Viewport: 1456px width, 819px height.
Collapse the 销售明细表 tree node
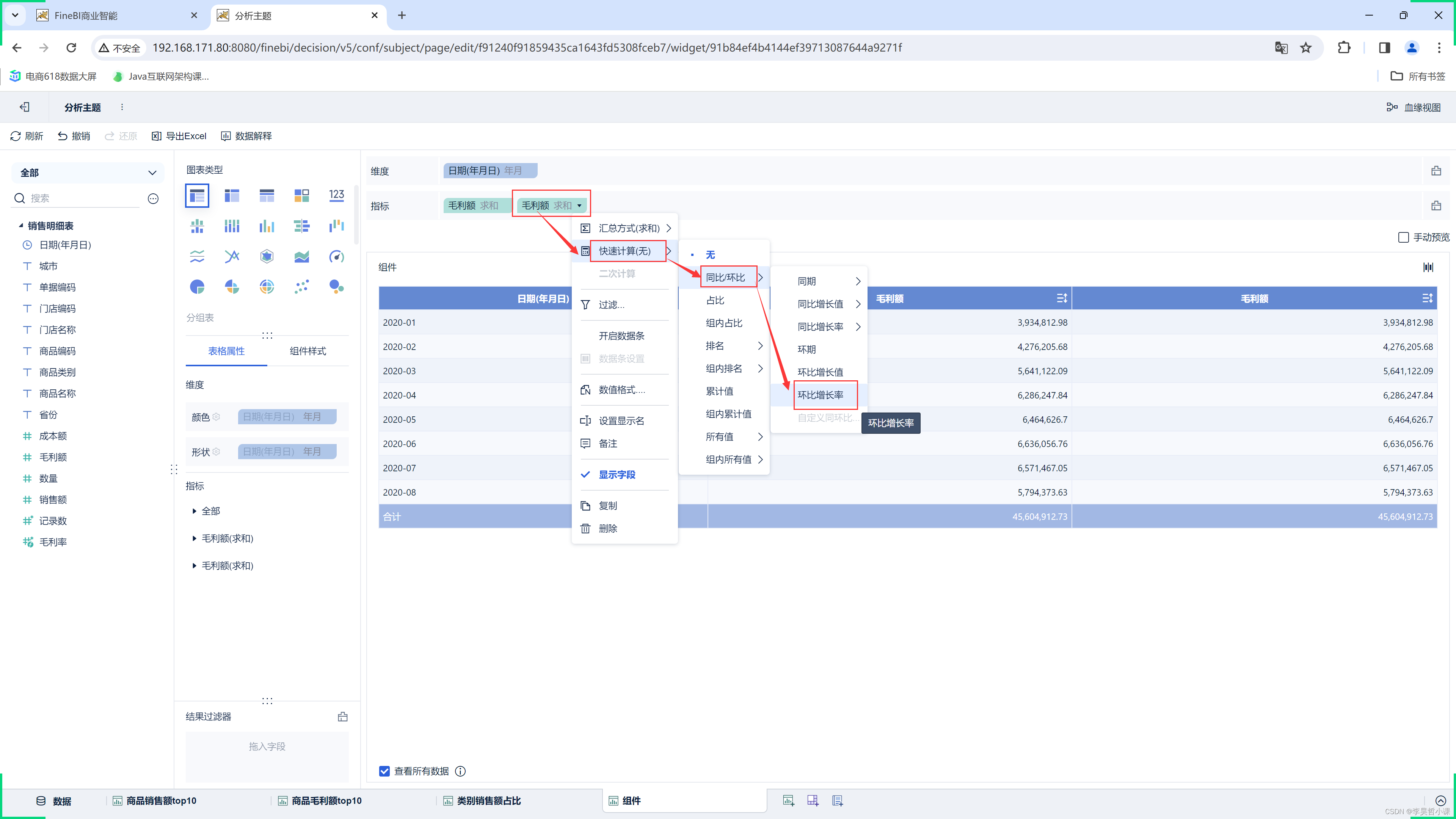(x=21, y=226)
